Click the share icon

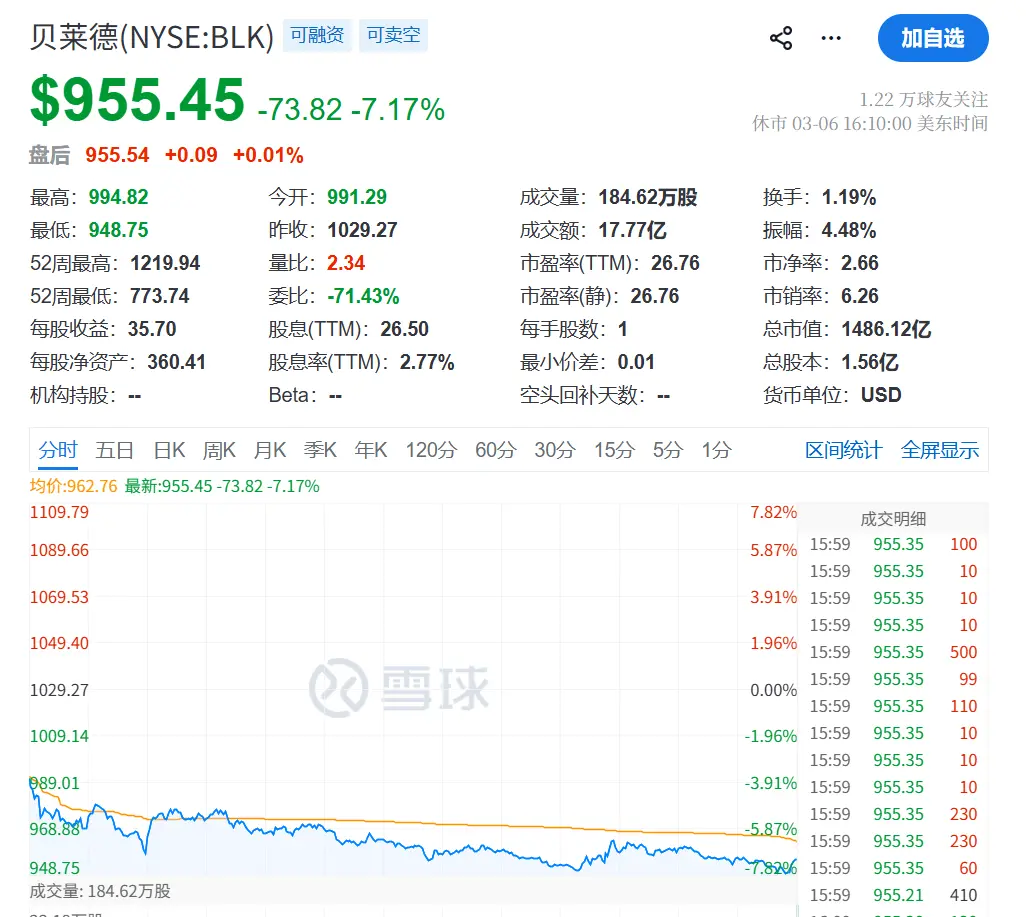point(781,39)
